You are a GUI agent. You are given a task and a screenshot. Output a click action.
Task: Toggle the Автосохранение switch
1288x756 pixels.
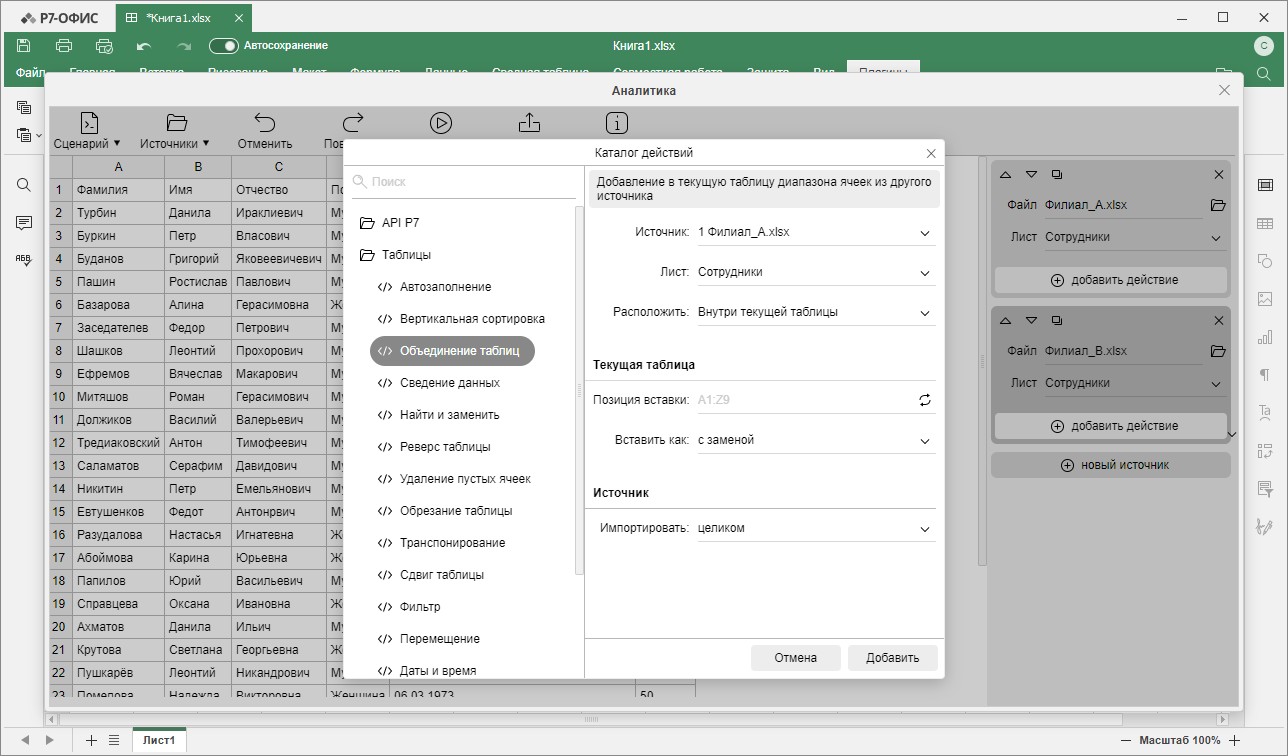(224, 46)
